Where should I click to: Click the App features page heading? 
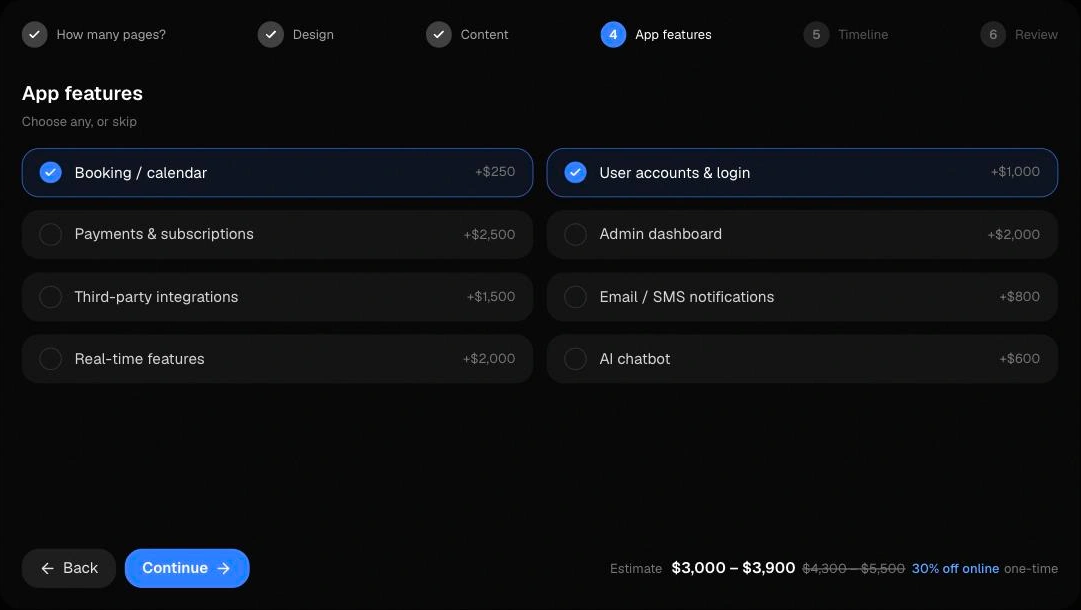82,93
